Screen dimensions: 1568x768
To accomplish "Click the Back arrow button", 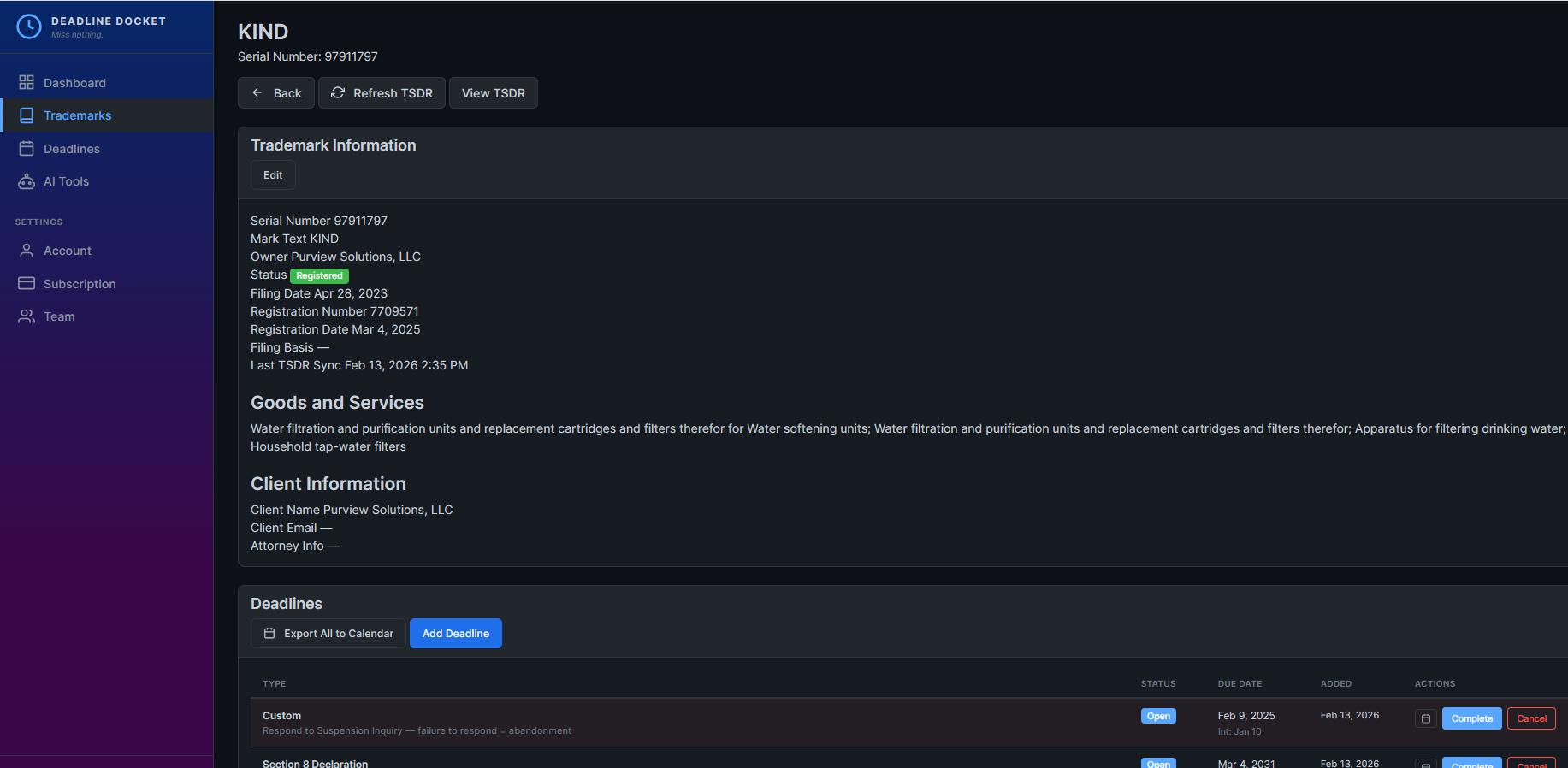I will [275, 93].
